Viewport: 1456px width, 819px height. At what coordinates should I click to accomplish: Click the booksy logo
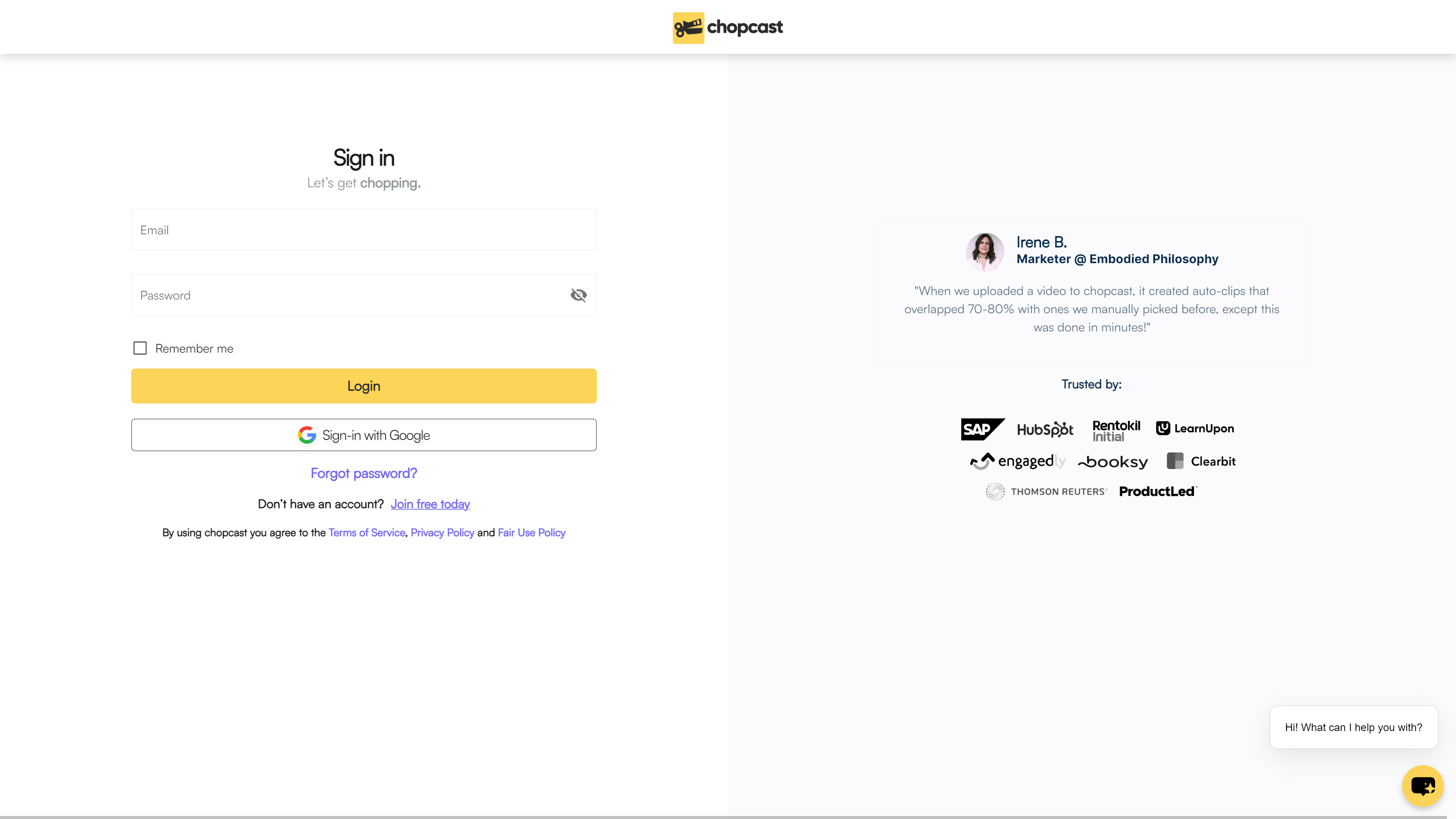1113,462
